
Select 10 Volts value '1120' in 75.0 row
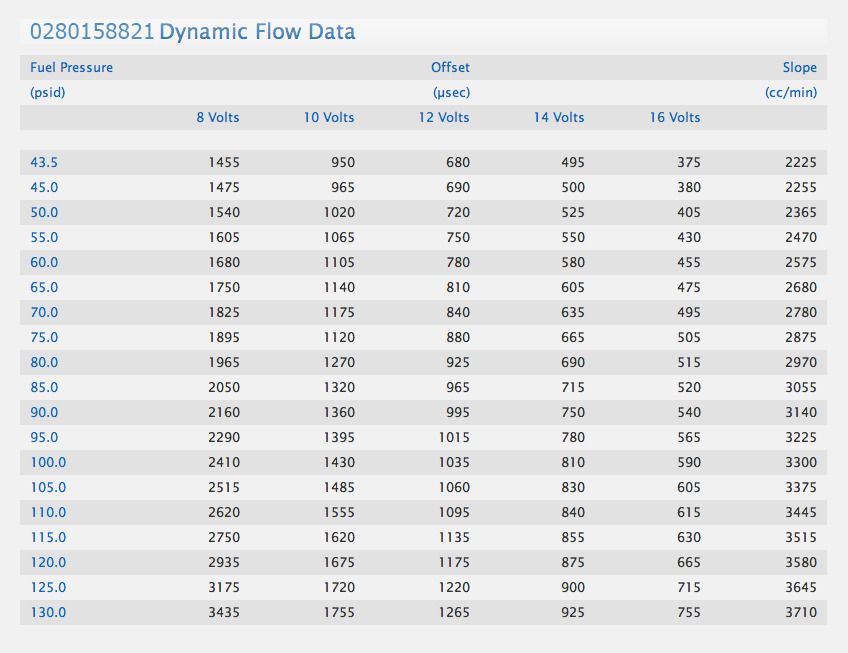pyautogui.click(x=339, y=337)
